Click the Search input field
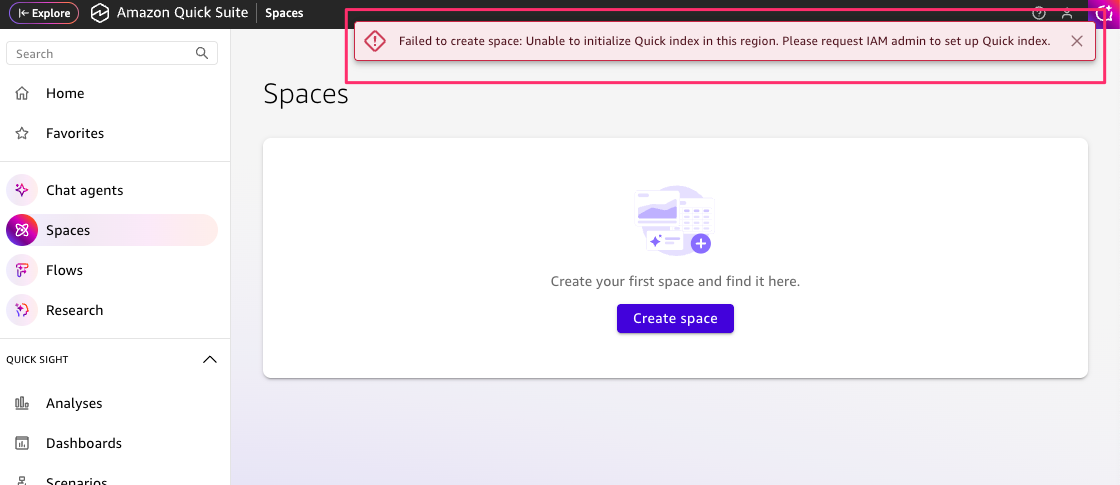Screen dimensions: 1120x485 click(x=111, y=54)
